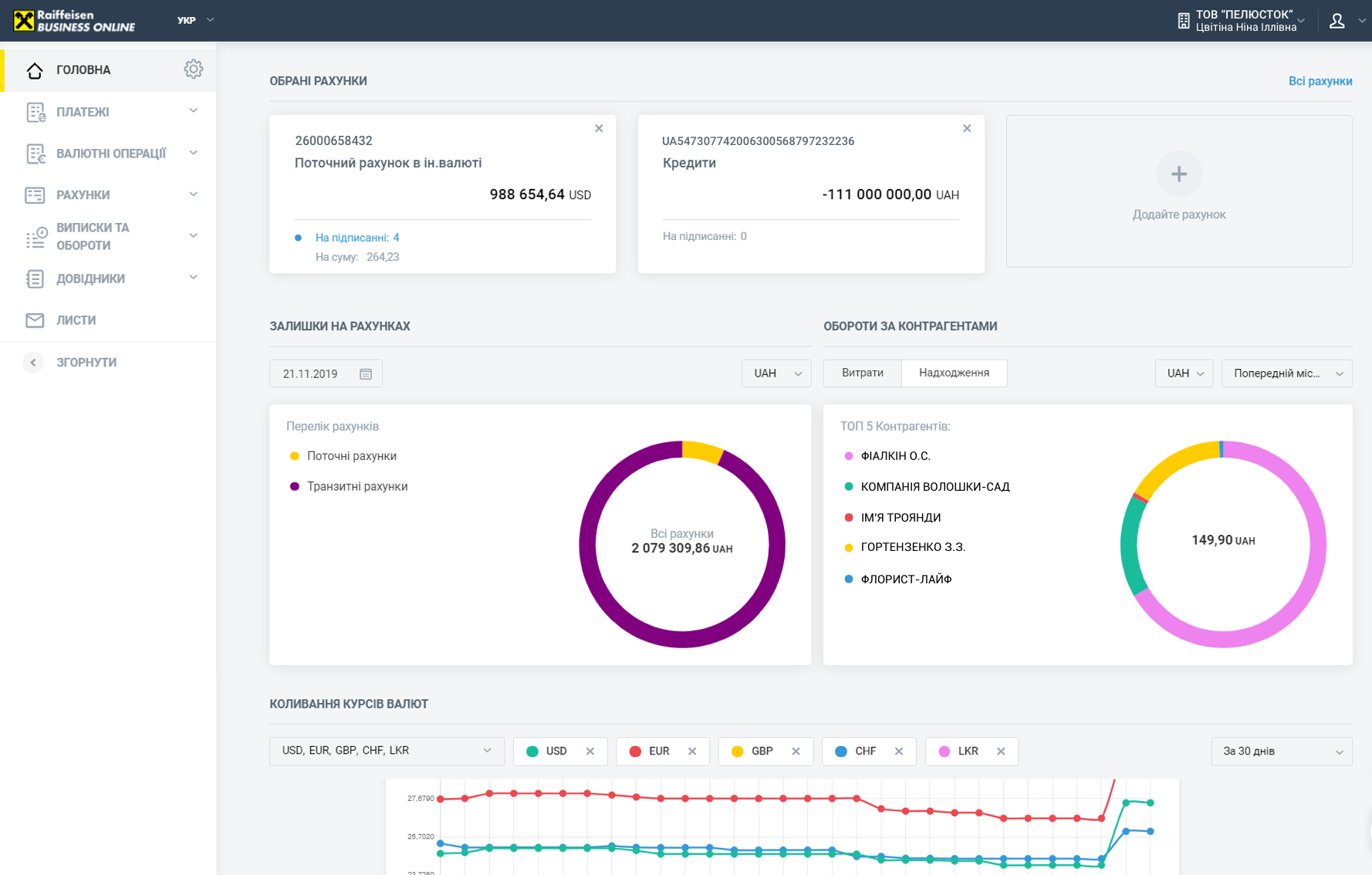Open the За 30 днів period dropdown

(1281, 752)
